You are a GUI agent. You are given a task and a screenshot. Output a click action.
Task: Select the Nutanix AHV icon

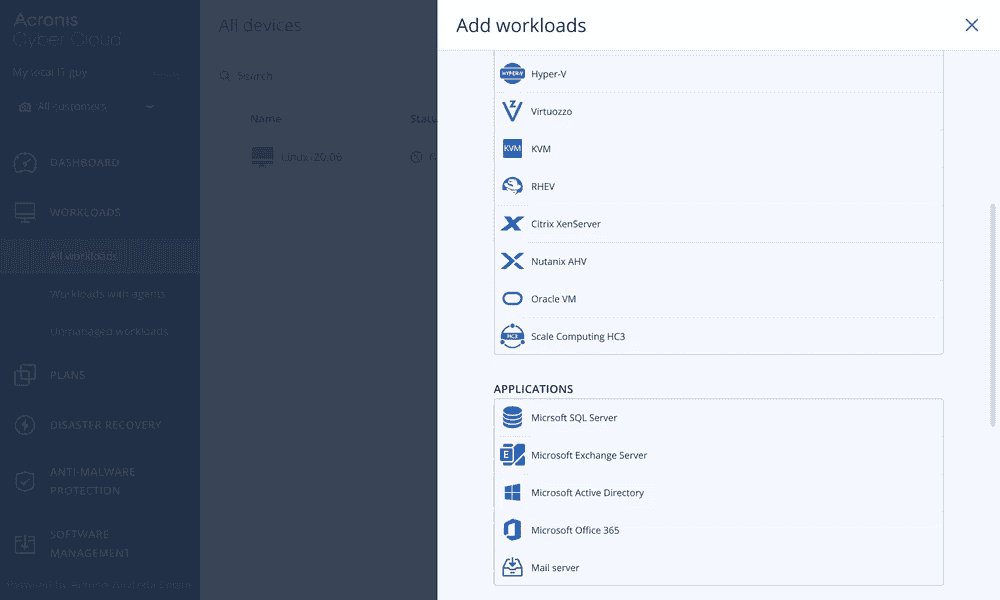pos(512,261)
